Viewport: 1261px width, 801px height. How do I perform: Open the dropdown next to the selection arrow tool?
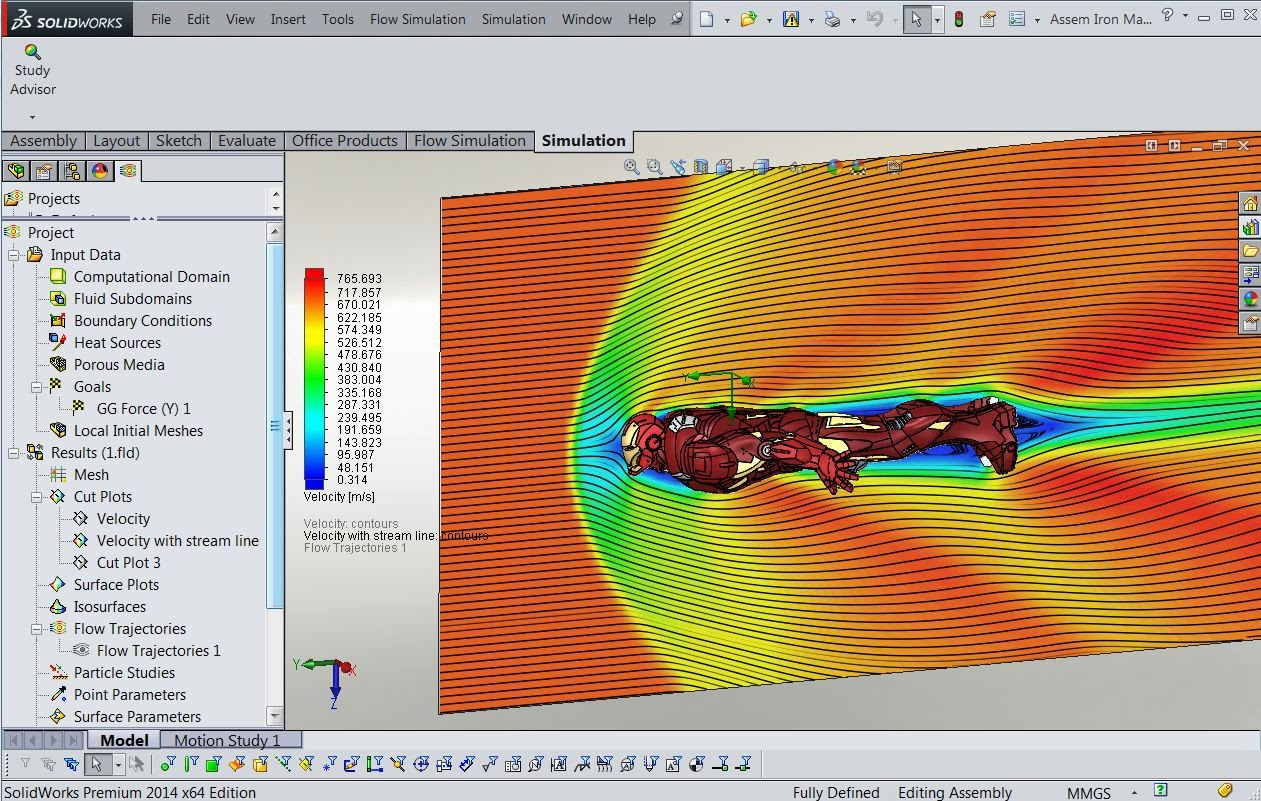coord(116,763)
